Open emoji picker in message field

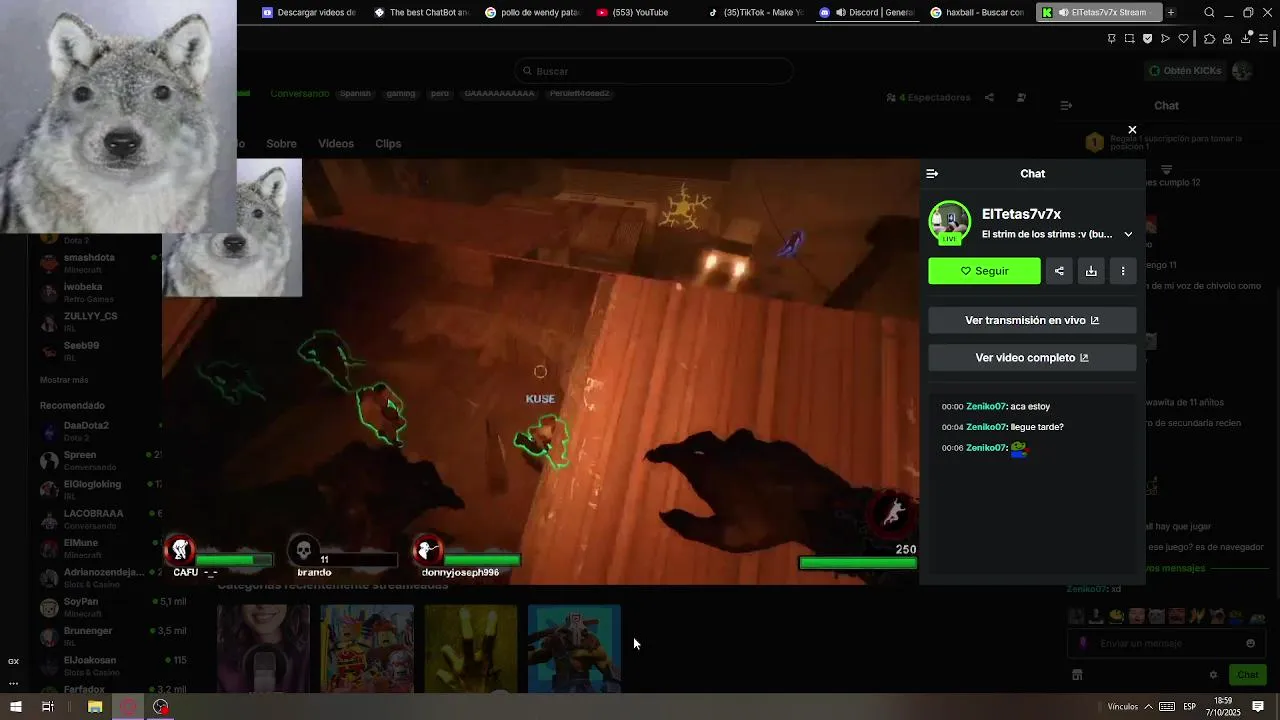click(1250, 644)
